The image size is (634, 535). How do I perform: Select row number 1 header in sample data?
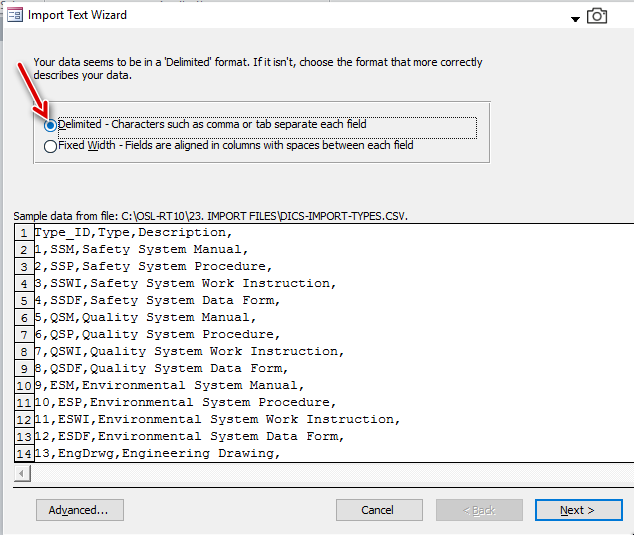point(24,233)
